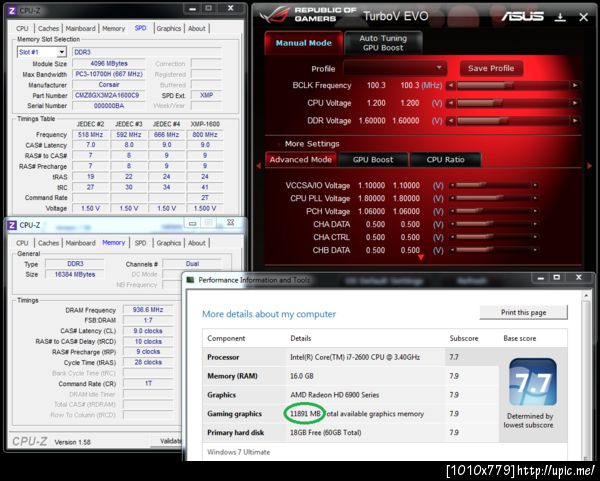Image resolution: width=600 pixels, height=481 pixels.
Task: Click the ROG logo in TurboV EVO
Action: click(274, 14)
